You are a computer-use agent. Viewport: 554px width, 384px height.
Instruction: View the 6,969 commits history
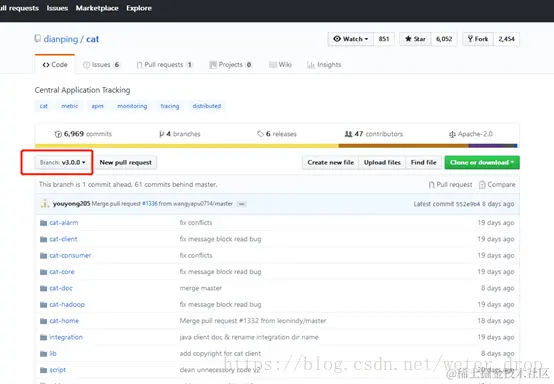83,134
